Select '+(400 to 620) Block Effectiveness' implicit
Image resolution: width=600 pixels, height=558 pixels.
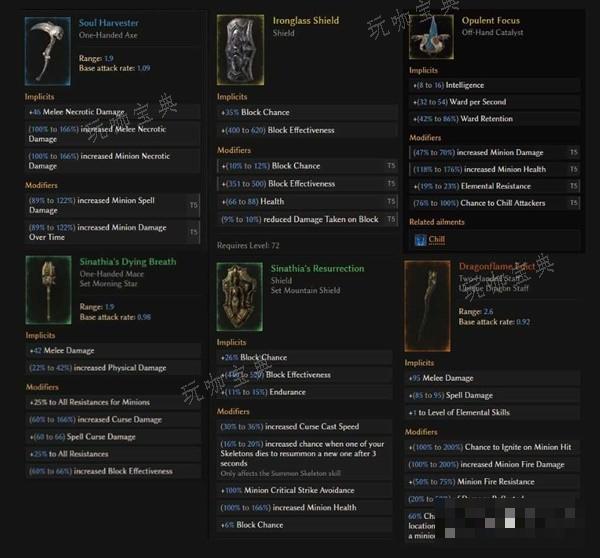307,130
